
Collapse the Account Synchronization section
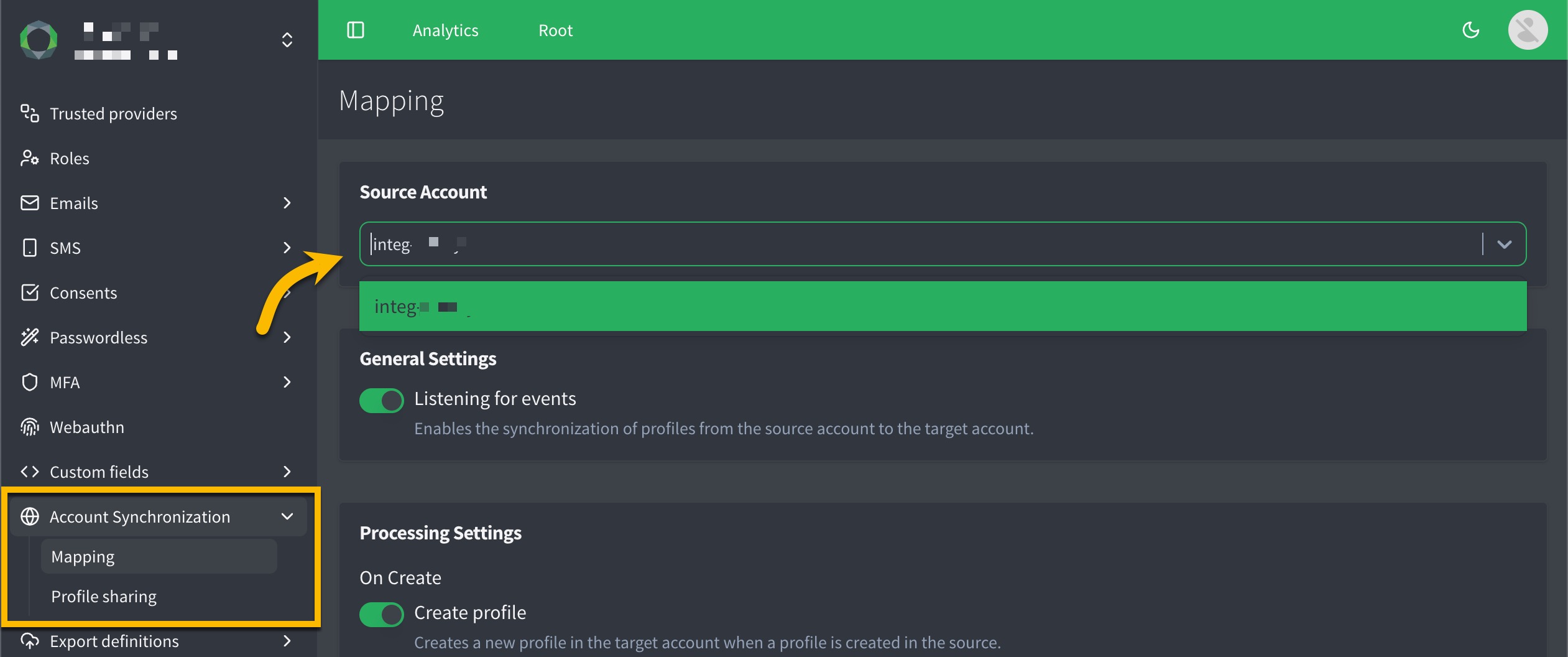[287, 516]
